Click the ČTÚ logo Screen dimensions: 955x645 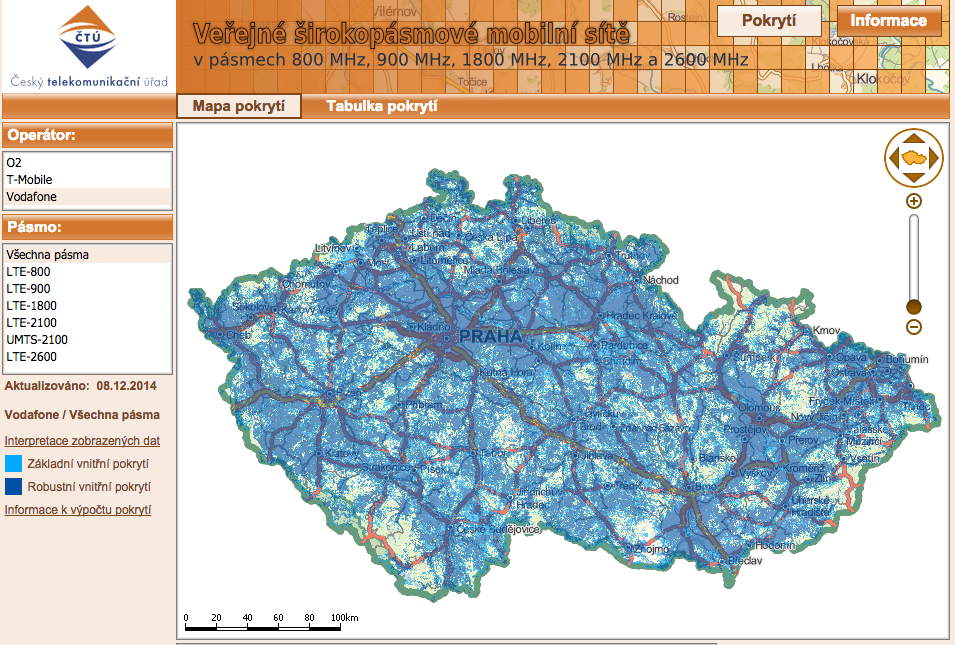(88, 37)
